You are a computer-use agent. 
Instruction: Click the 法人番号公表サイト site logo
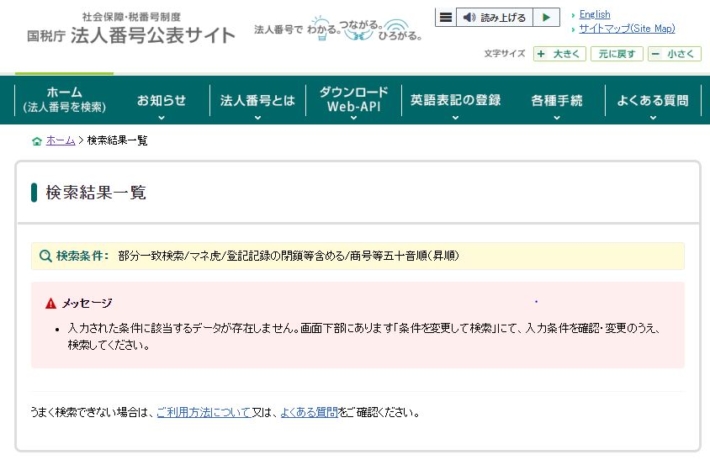131,30
